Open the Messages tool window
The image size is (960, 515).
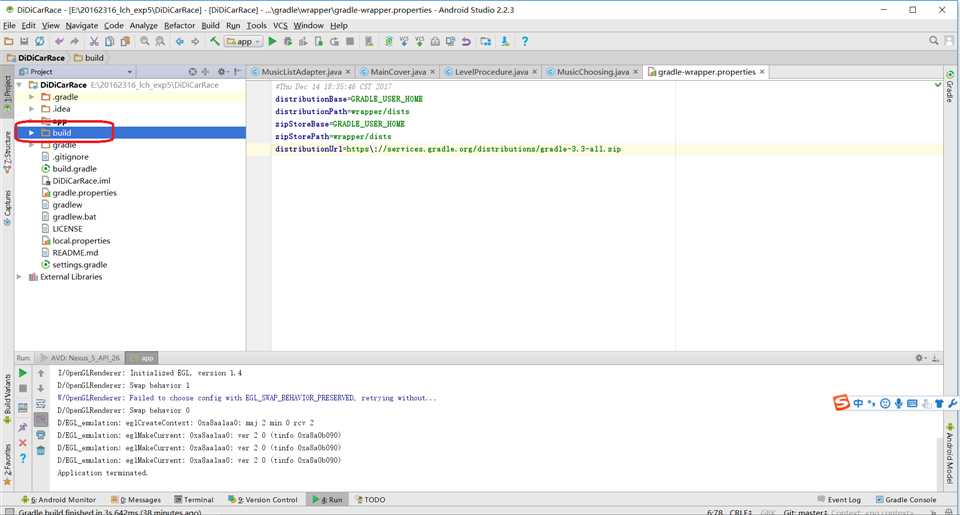coord(136,500)
